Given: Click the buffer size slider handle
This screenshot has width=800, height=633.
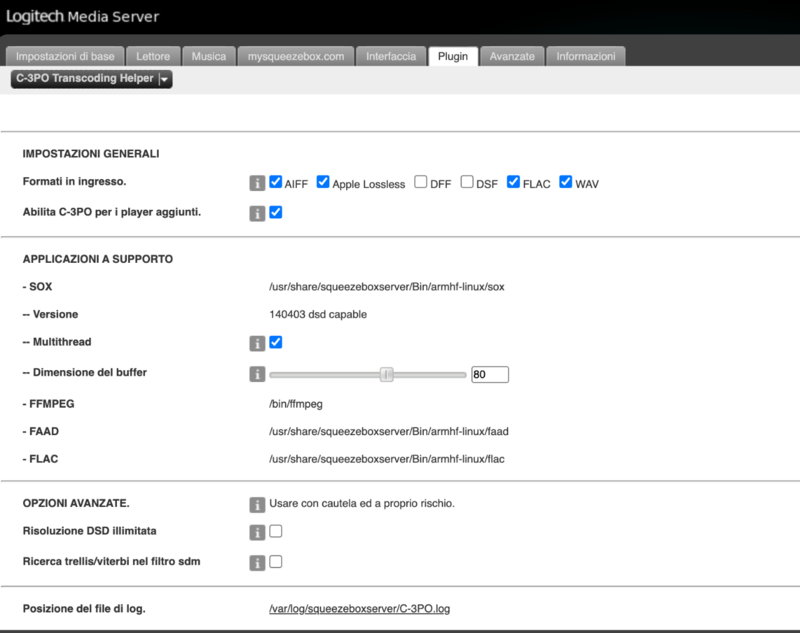Looking at the screenshot, I should tap(387, 374).
